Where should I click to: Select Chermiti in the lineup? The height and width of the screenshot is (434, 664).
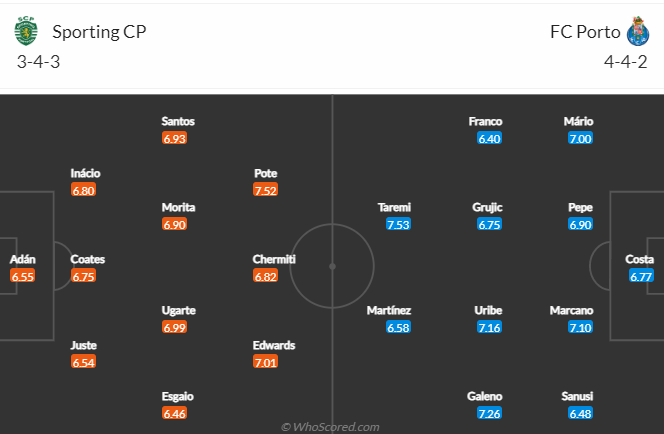tap(274, 259)
